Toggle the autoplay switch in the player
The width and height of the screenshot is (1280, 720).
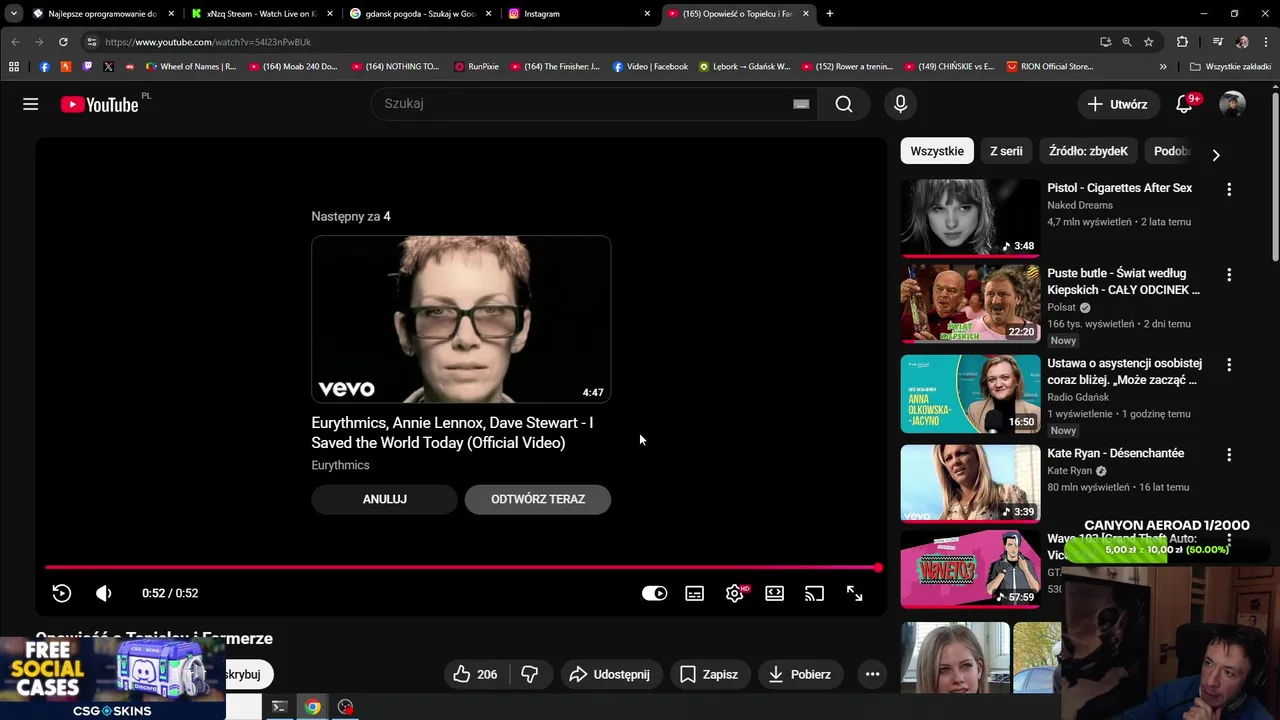(x=654, y=593)
